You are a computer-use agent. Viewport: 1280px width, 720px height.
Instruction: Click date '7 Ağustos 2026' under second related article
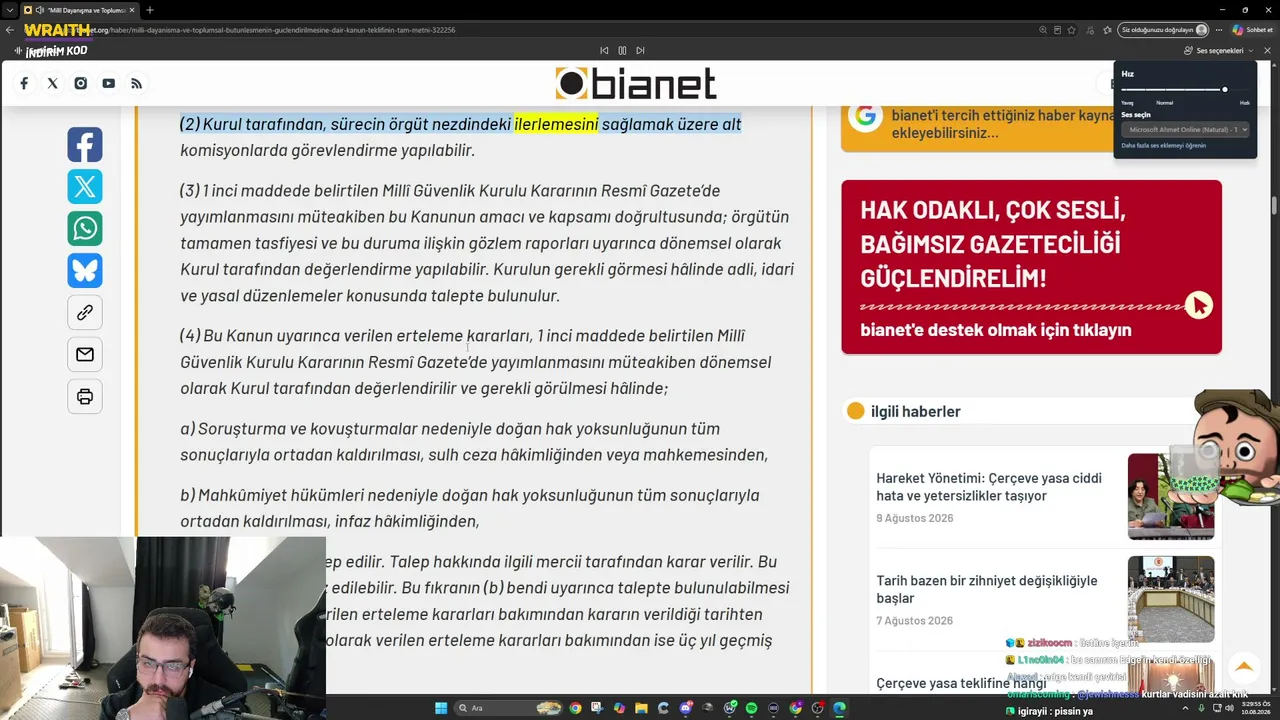pyautogui.click(x=914, y=621)
